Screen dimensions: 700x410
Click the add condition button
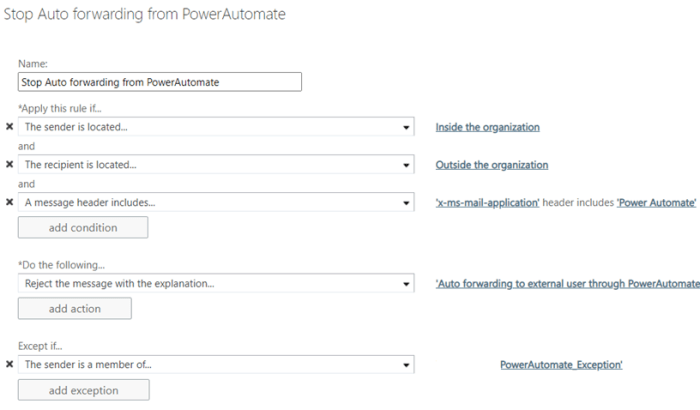pos(82,227)
